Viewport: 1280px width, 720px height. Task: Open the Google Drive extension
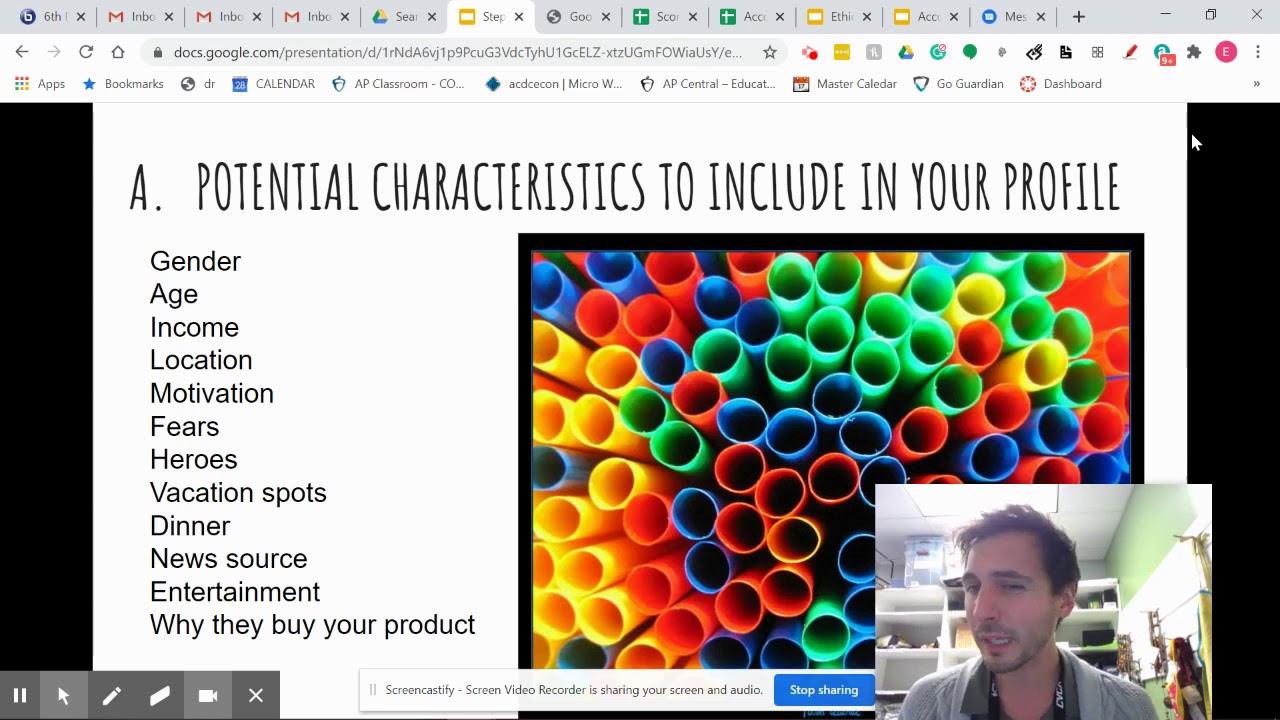tap(906, 51)
